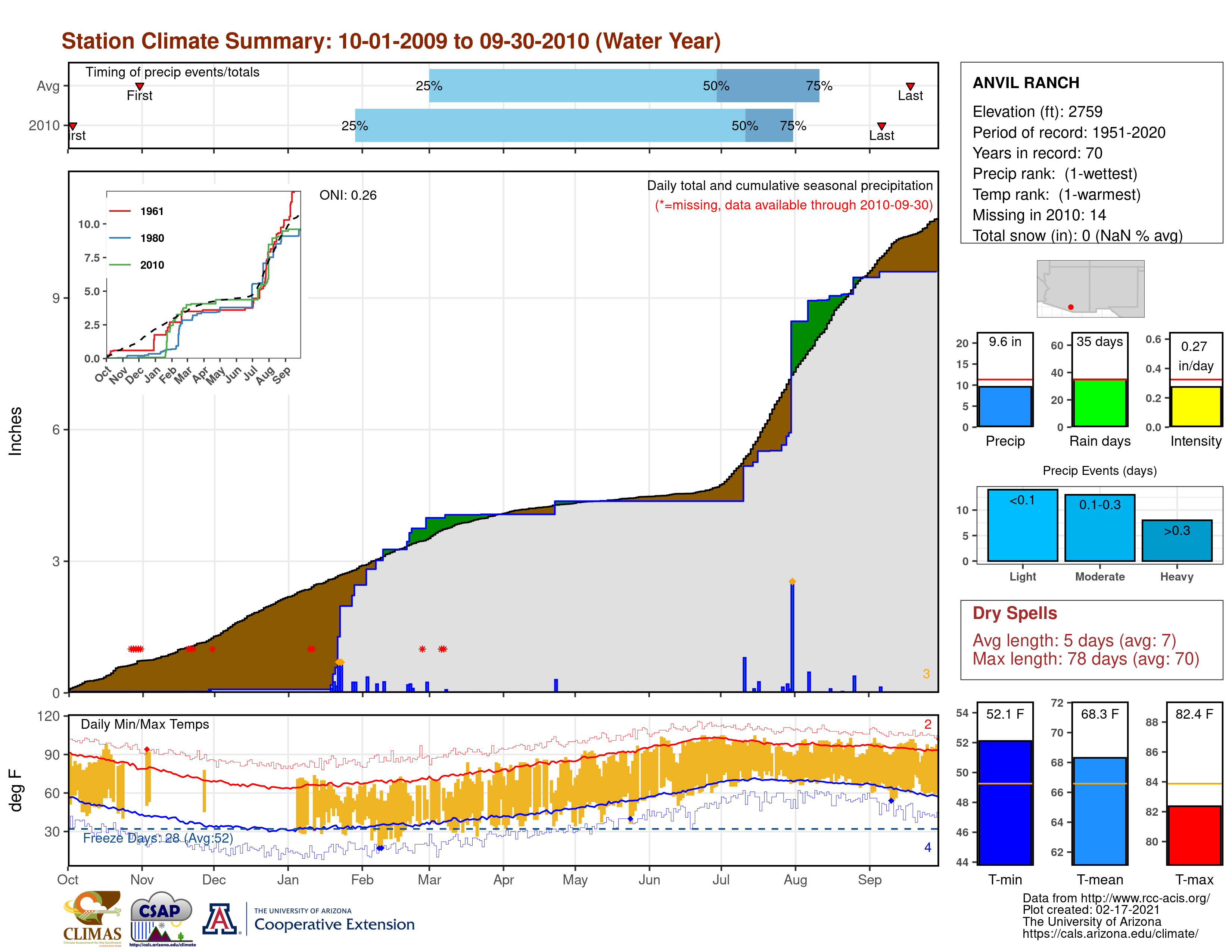This screenshot has width=1232, height=952.
Task: Click the orange diamond on late January precipitation bar
Action: tap(340, 662)
